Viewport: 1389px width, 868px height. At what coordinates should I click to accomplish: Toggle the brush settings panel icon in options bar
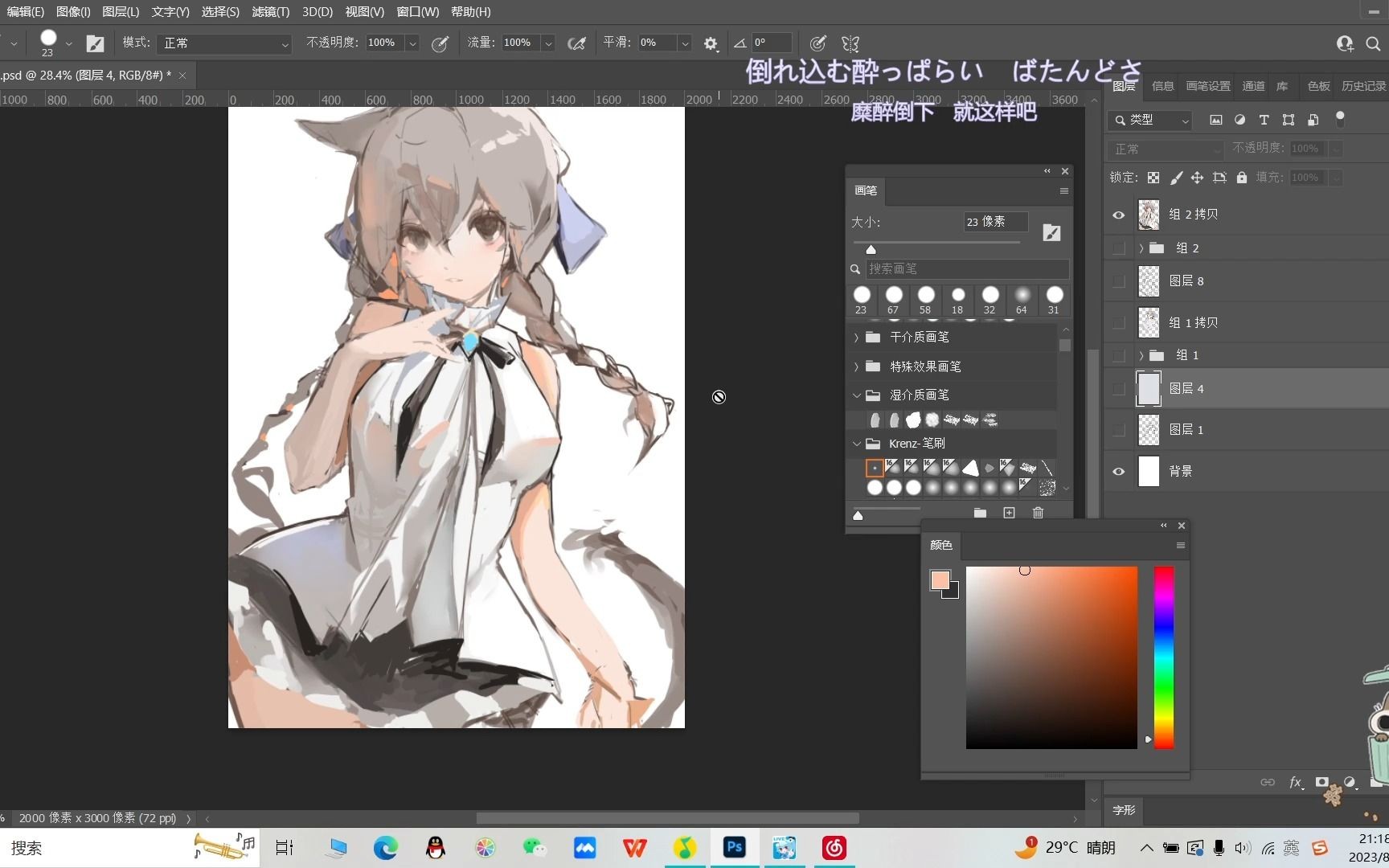(95, 43)
